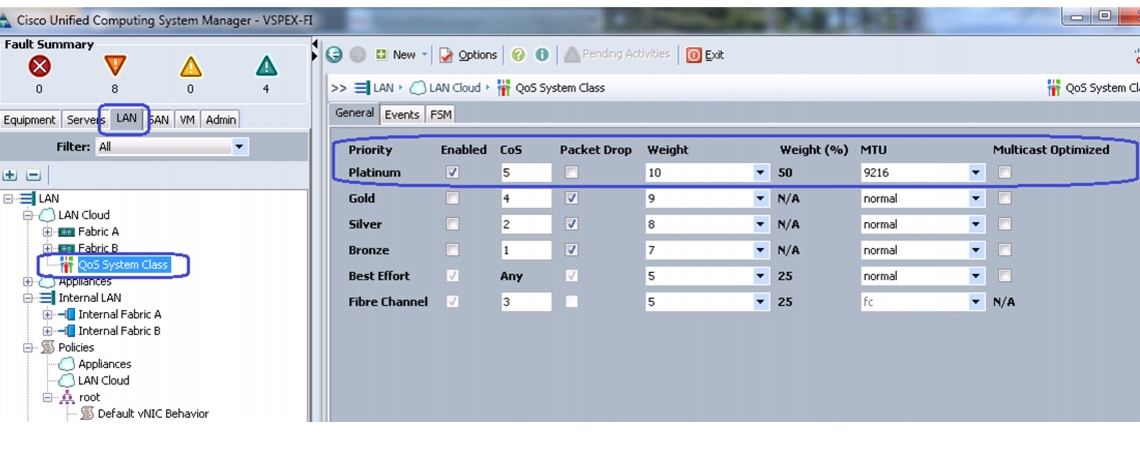Toggle Bronze Packet Drop checkbox
The image size is (1140, 454).
coord(572,250)
